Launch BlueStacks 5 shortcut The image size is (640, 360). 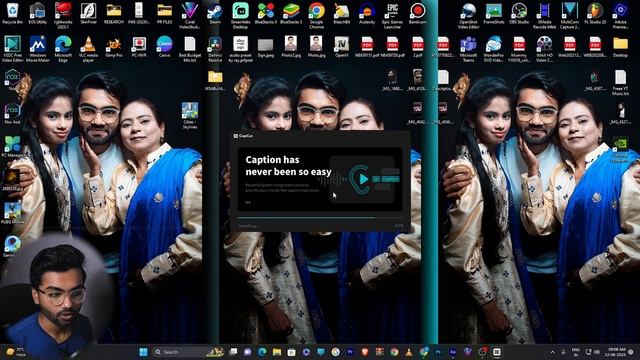[x=291, y=13]
